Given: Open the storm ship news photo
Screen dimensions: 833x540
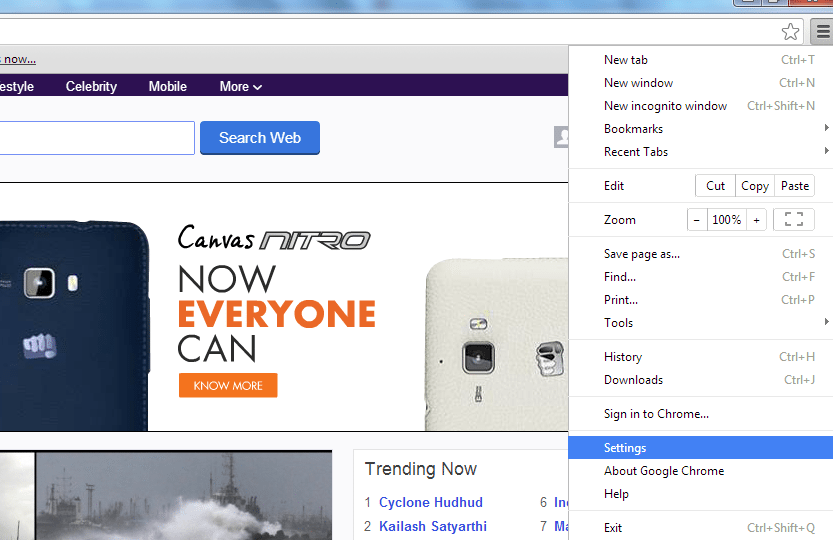Looking at the screenshot, I should click(183, 495).
